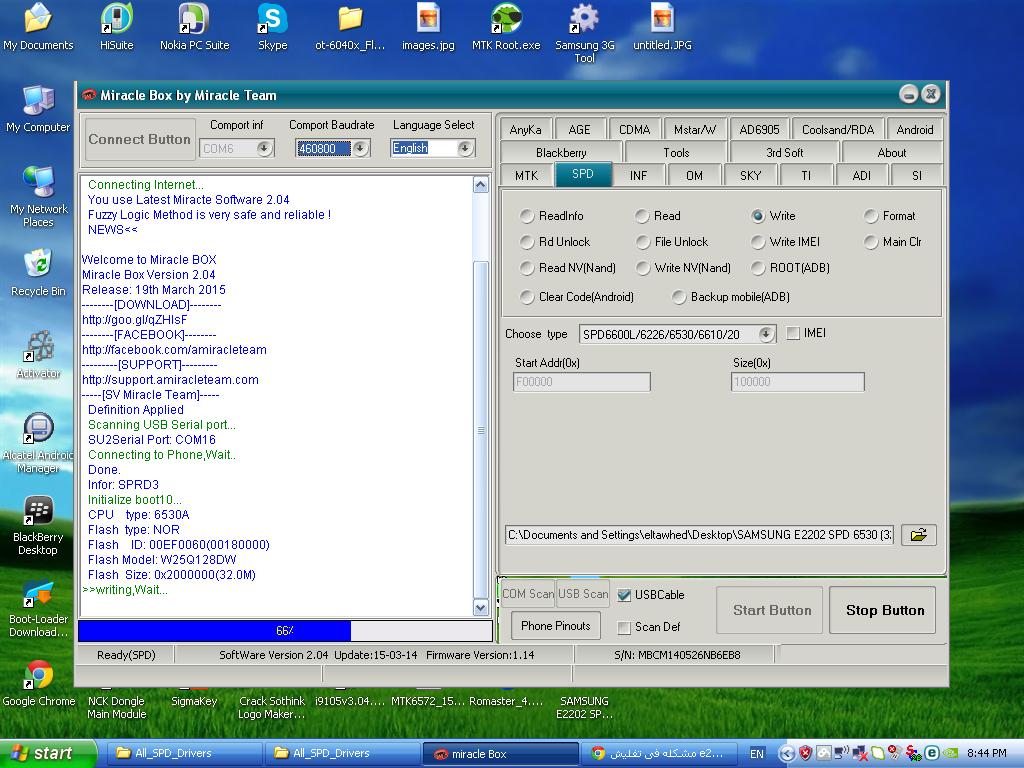Open the Android tab

click(x=914, y=129)
